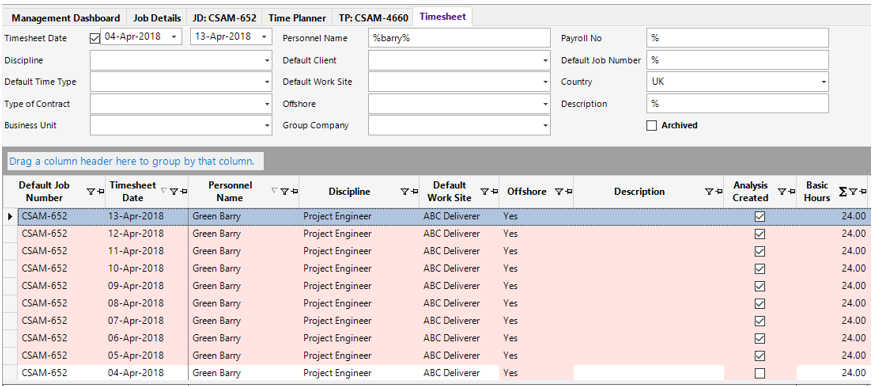Expand the Default Time Type dropdown
Screen dimensions: 872x386
point(267,82)
